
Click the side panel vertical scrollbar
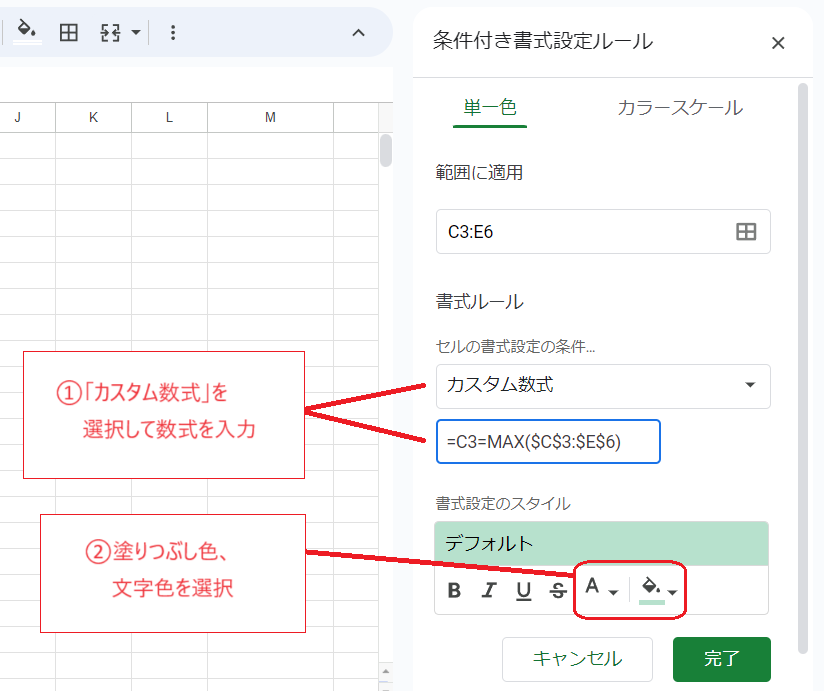point(802,368)
